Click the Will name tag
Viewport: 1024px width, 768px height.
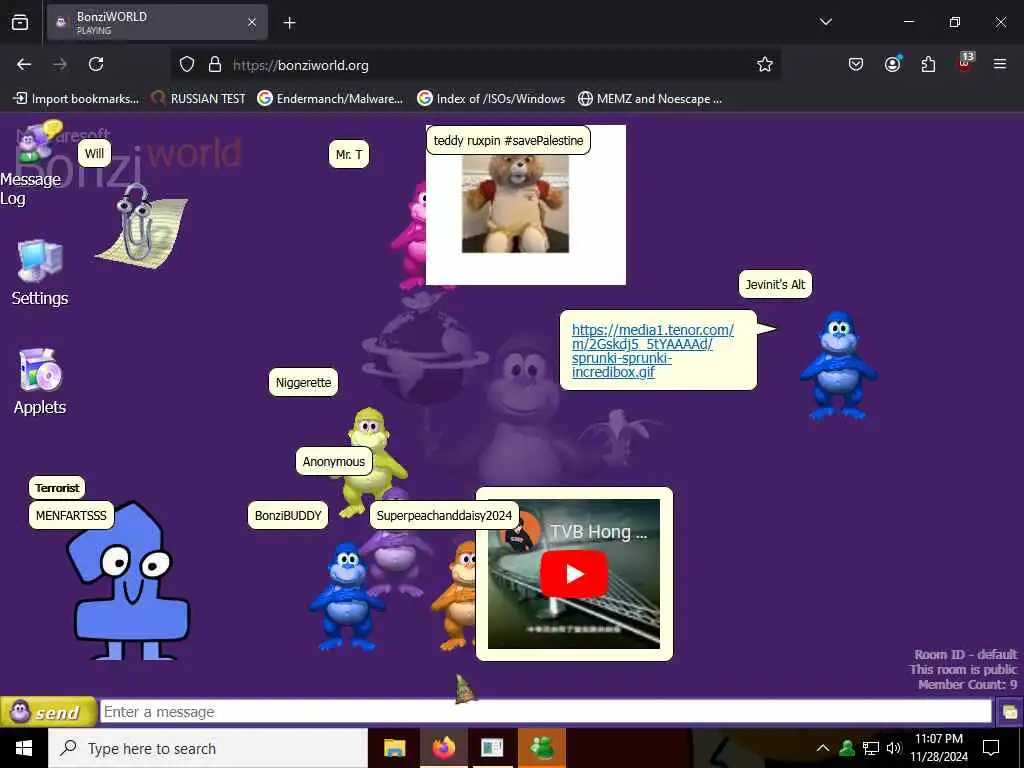pyautogui.click(x=94, y=153)
